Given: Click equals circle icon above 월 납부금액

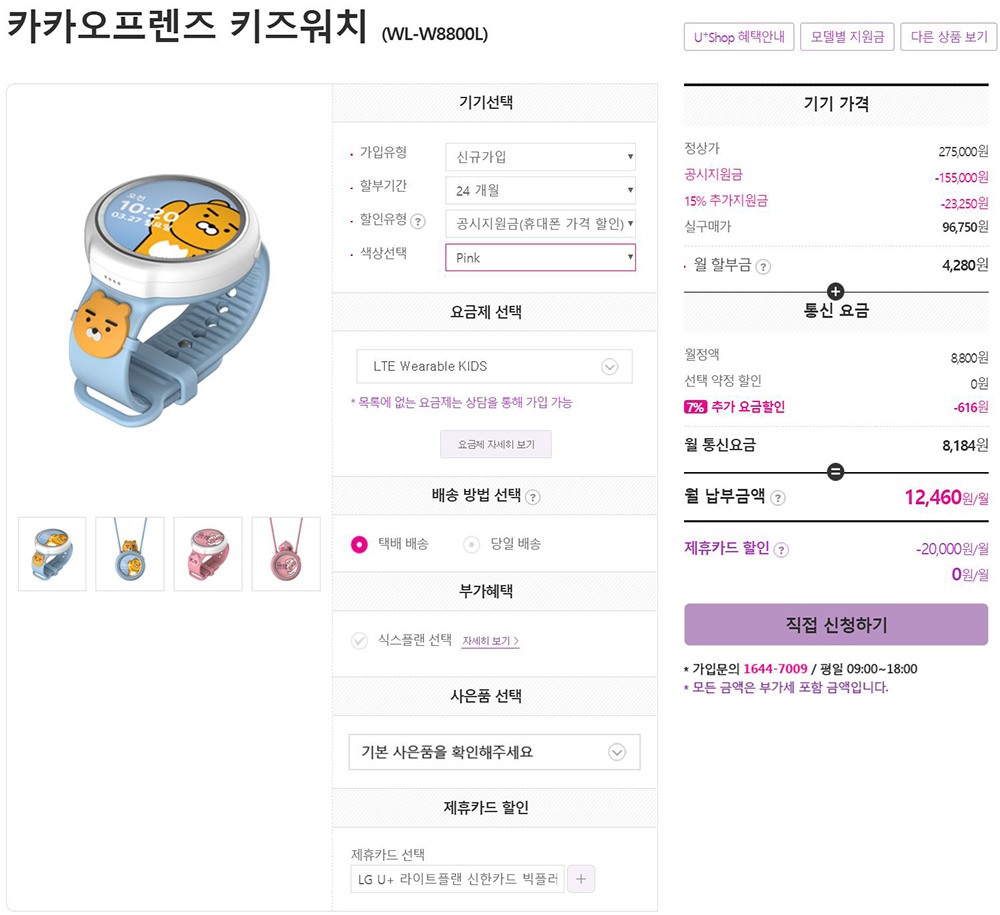Looking at the screenshot, I should click(x=835, y=472).
